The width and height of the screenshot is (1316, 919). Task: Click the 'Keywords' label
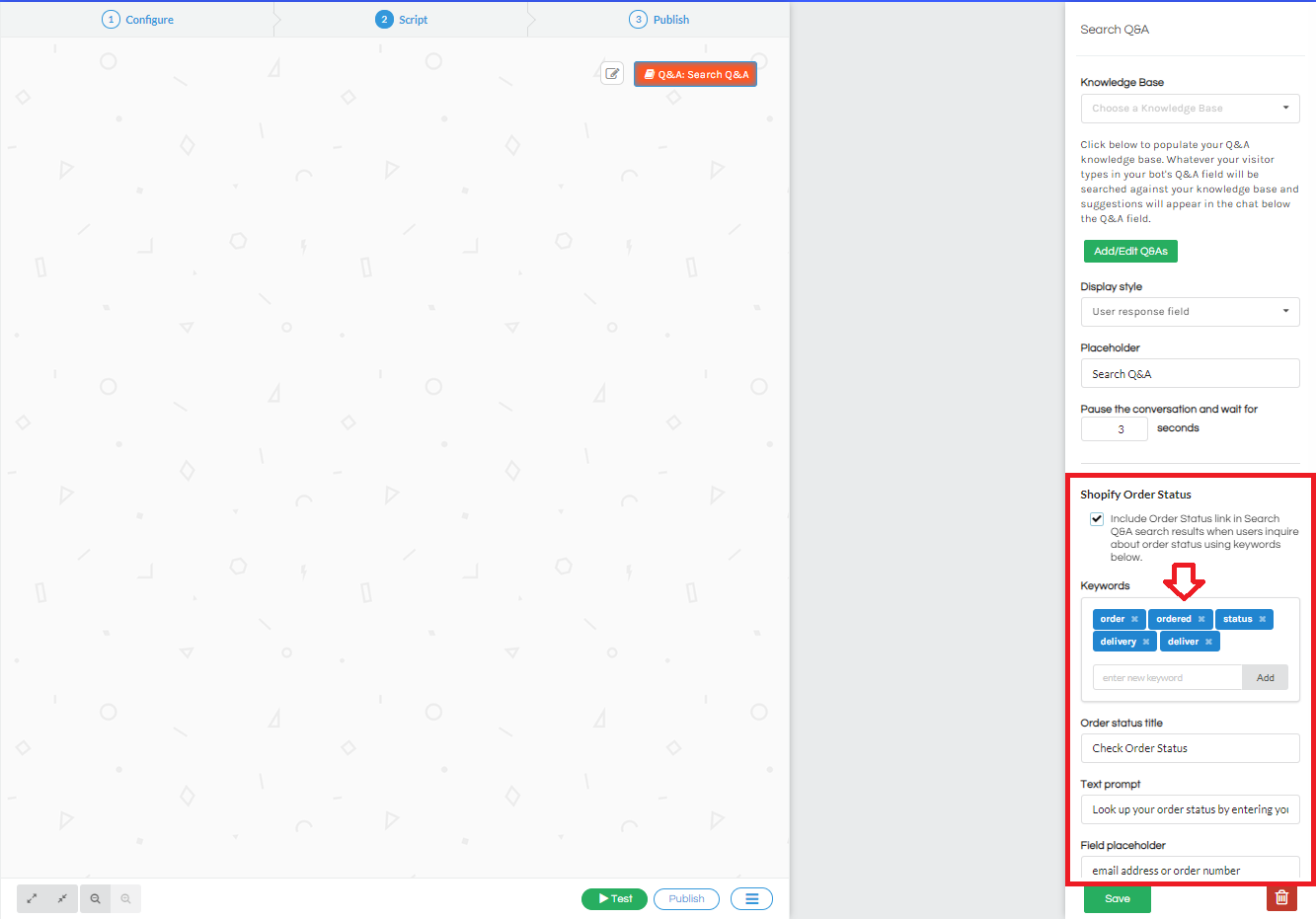1105,585
